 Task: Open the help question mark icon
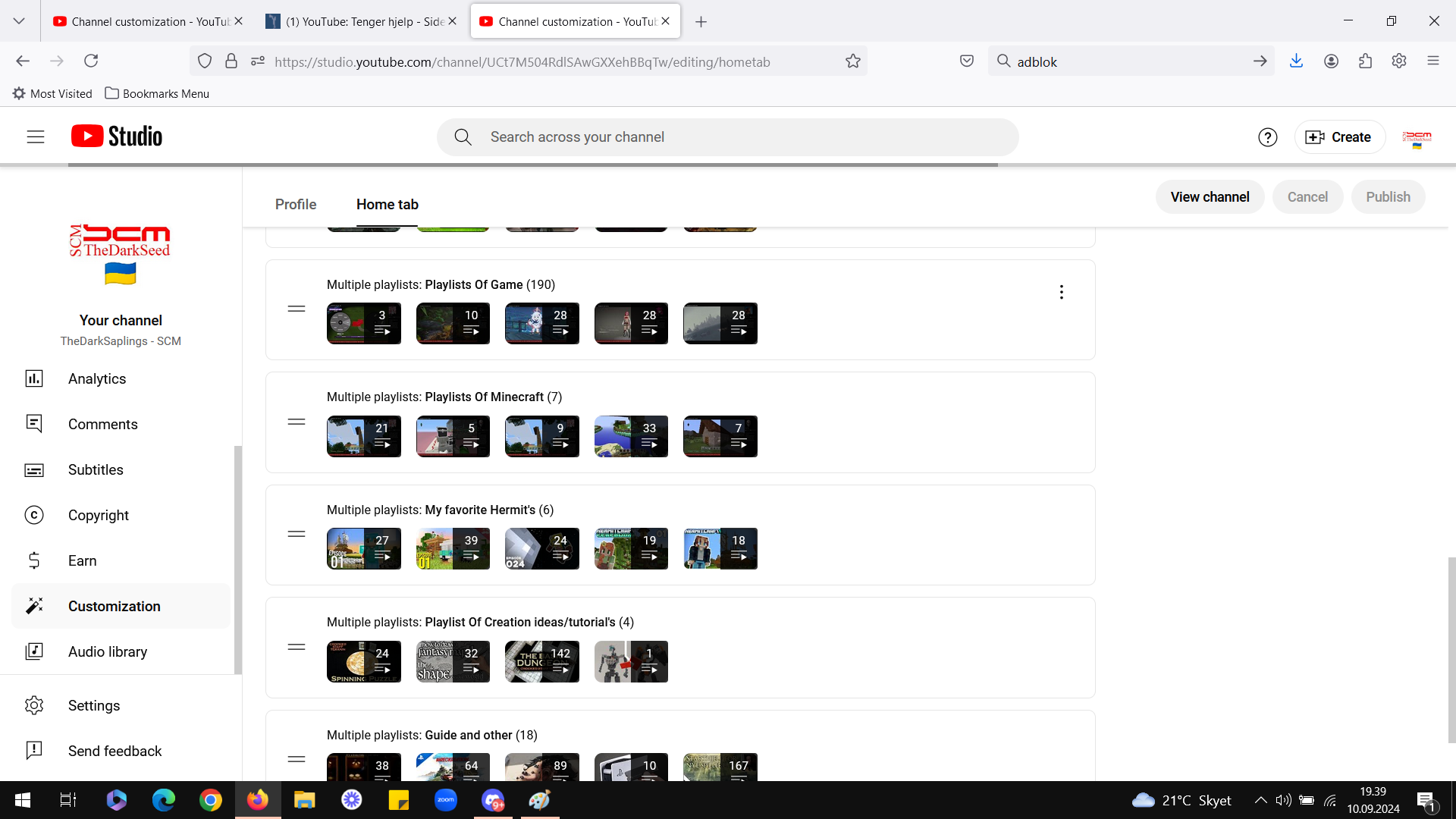click(x=1267, y=137)
